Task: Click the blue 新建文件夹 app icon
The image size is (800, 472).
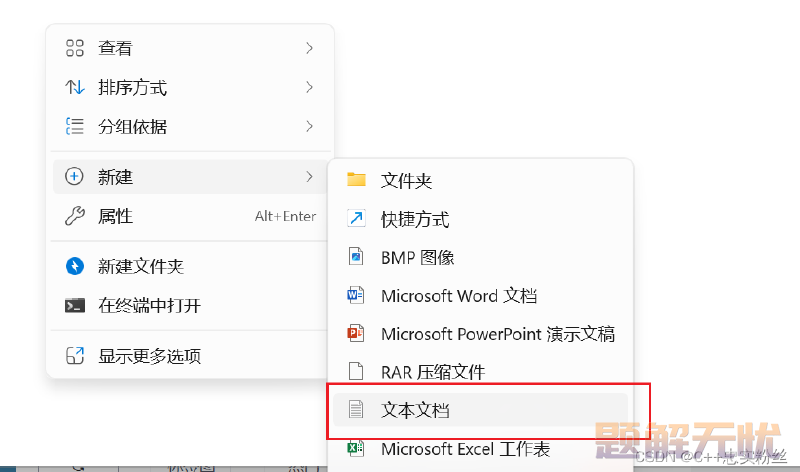Action: tap(74, 266)
